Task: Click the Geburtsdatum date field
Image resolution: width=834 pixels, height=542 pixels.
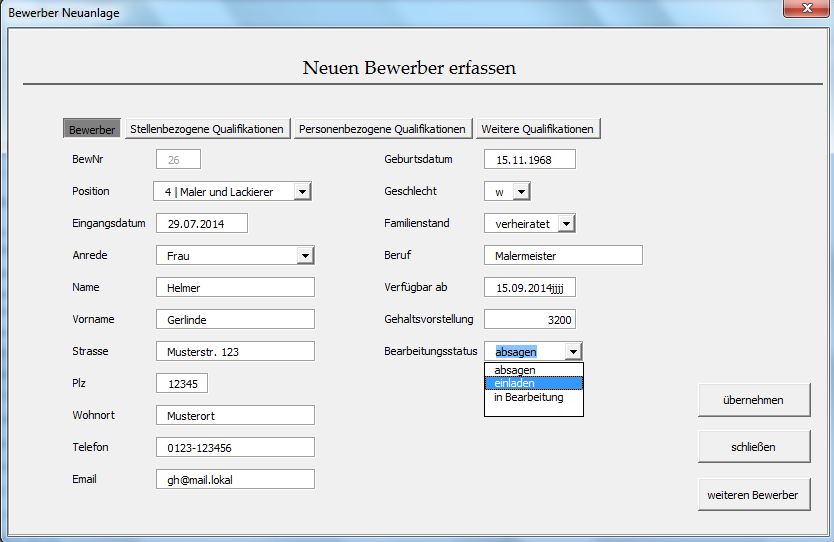Action: click(x=529, y=160)
